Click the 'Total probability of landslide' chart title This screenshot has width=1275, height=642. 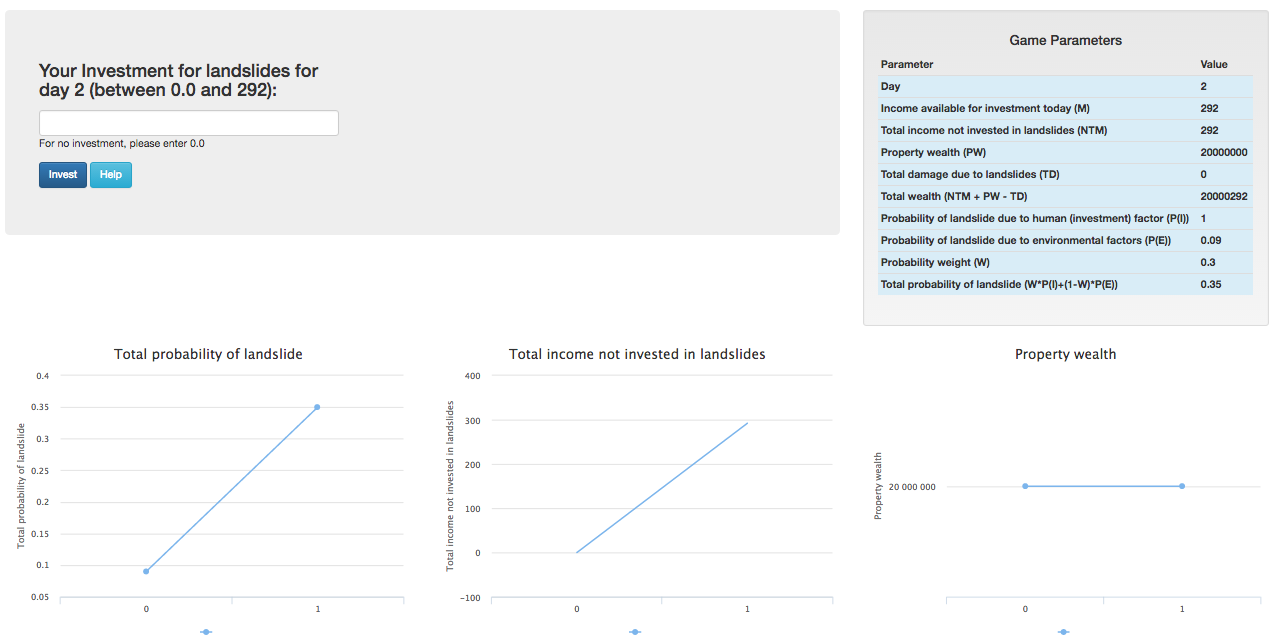[x=208, y=354]
